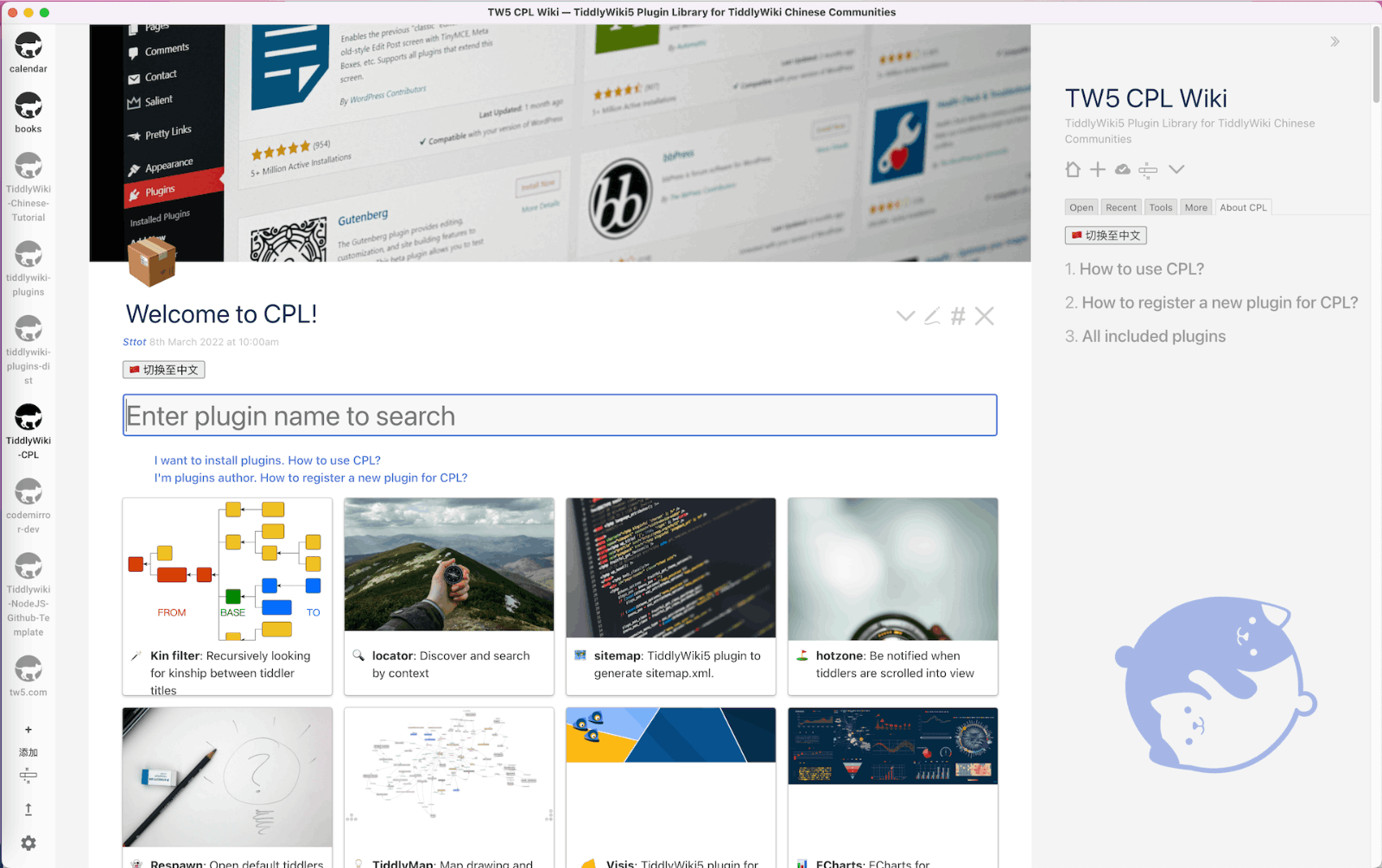Click the TW5 CPL Wiki site title
The width and height of the screenshot is (1382, 868).
tap(1145, 98)
